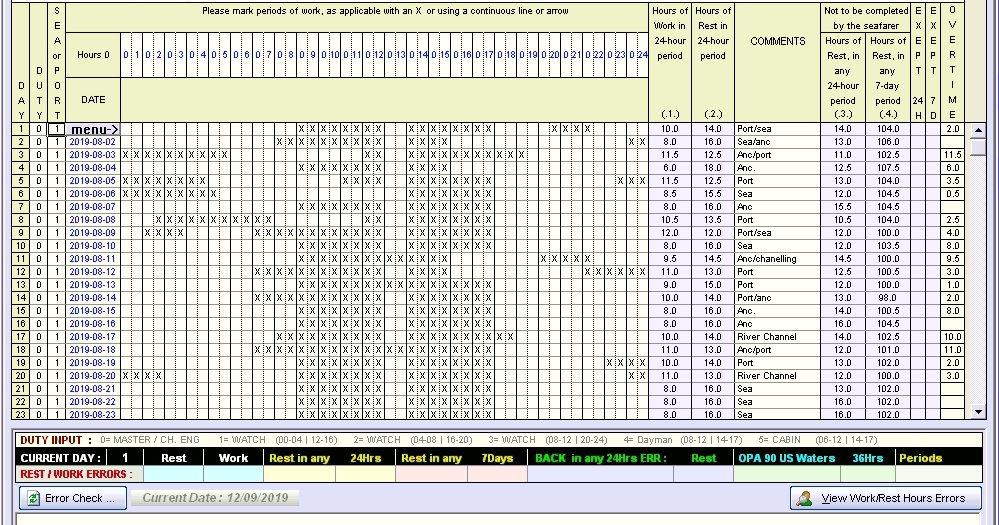Select date 2019-08-12
The width and height of the screenshot is (999, 525).
pyautogui.click(x=93, y=272)
